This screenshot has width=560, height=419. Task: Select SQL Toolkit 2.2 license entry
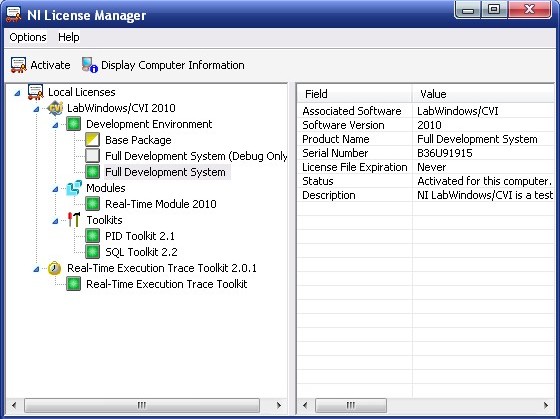pos(141,252)
